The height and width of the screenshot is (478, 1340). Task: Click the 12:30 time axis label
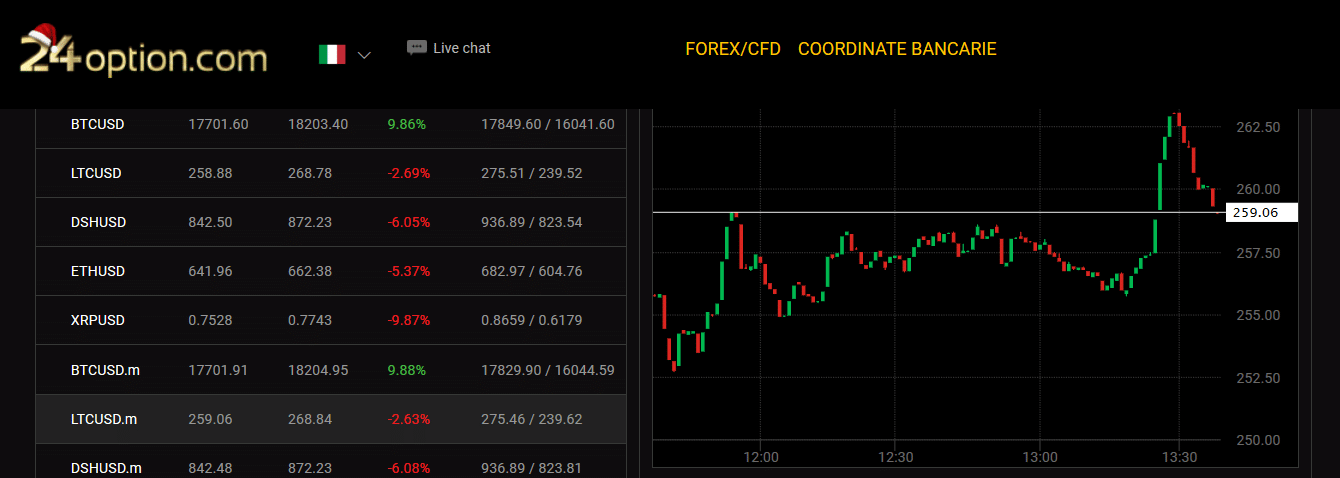(896, 457)
